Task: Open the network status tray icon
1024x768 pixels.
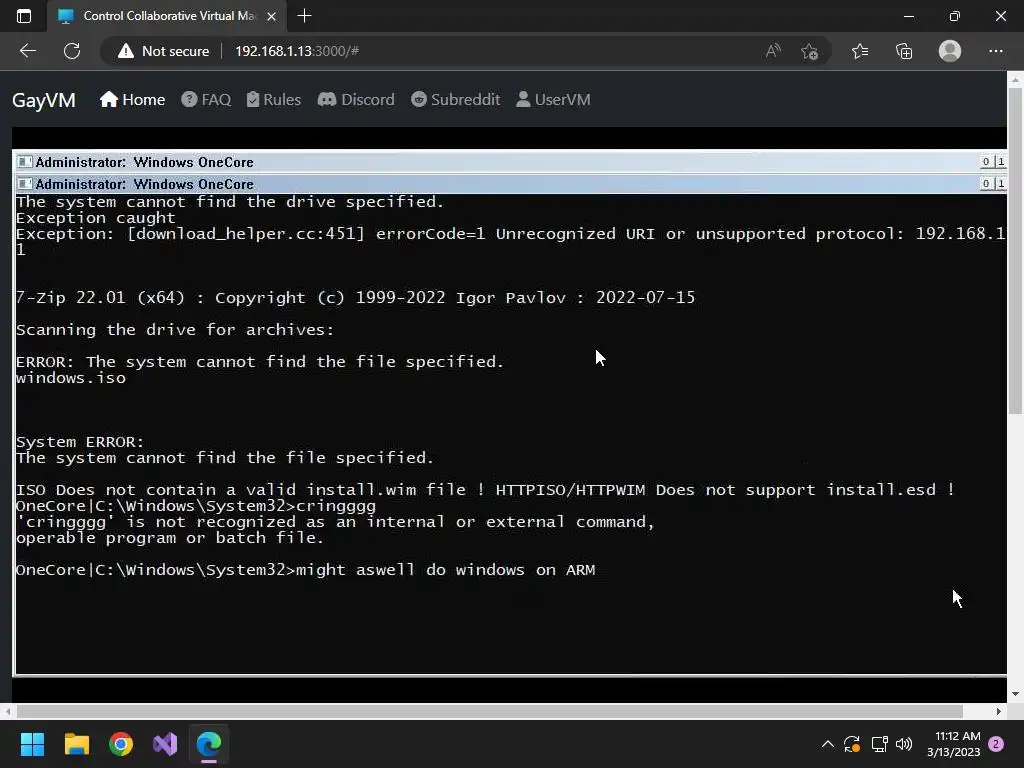Action: (879, 744)
